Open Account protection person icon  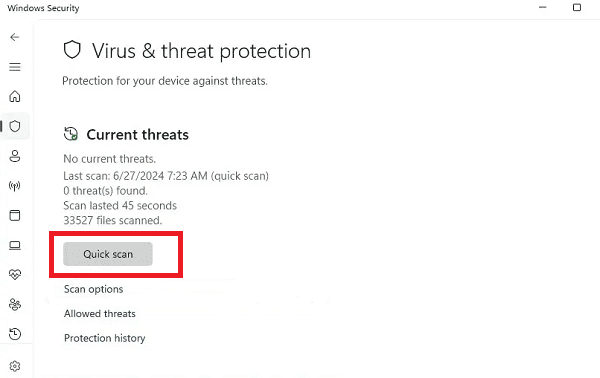pos(15,156)
